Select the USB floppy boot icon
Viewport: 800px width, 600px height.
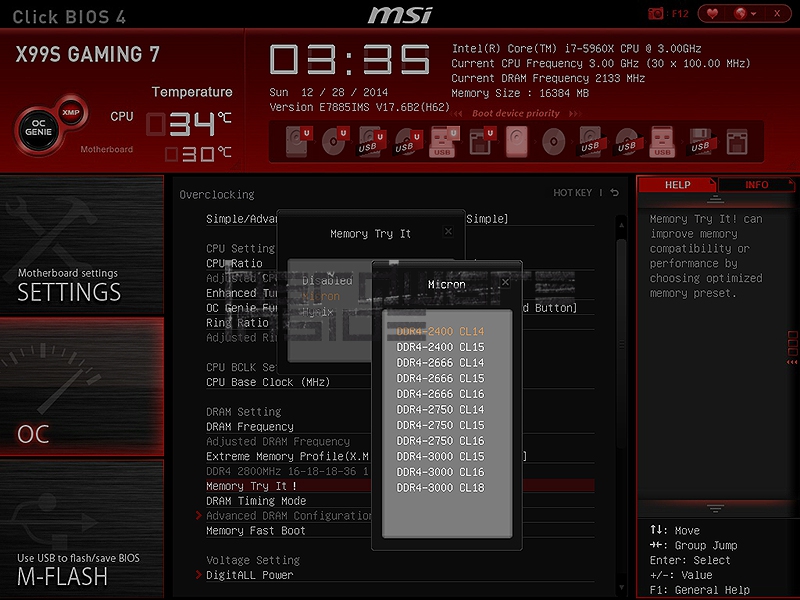[701, 141]
